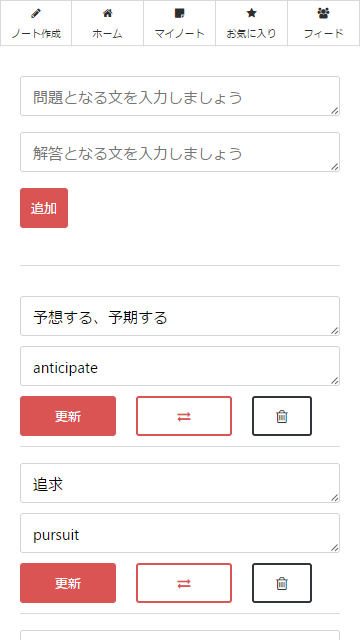360x640 pixels.
Task: Click the resize handle of pursuit textarea
Action: coord(335,548)
